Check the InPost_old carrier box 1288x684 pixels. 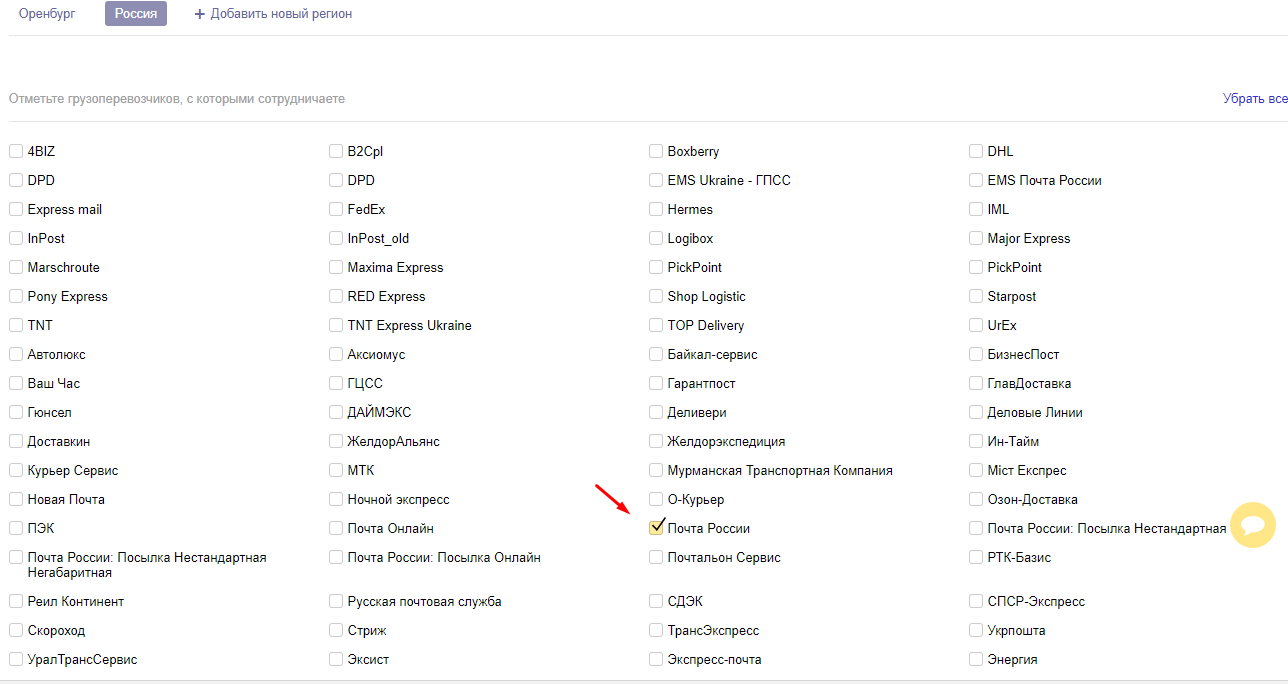336,238
